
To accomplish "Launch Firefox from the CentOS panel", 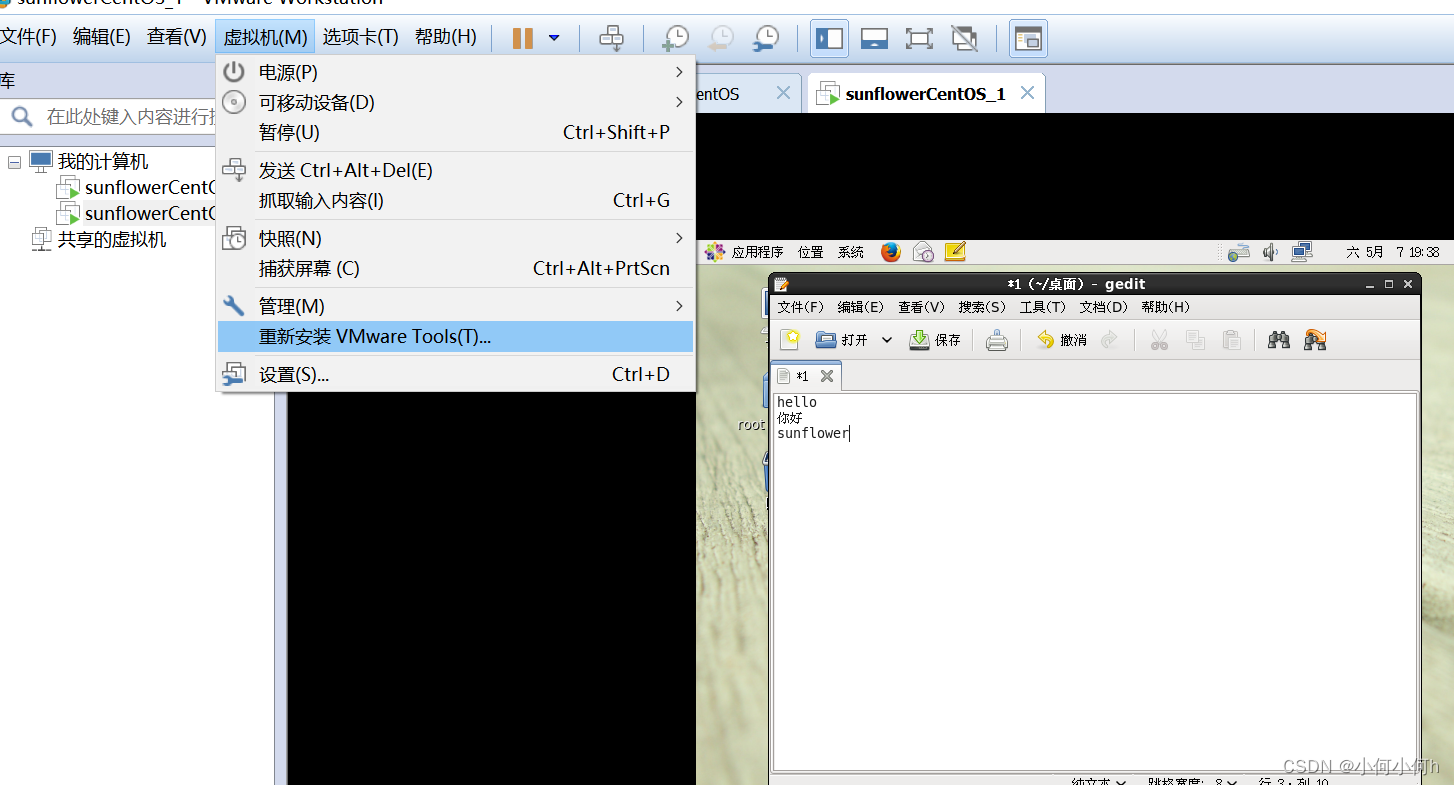I will [x=890, y=252].
